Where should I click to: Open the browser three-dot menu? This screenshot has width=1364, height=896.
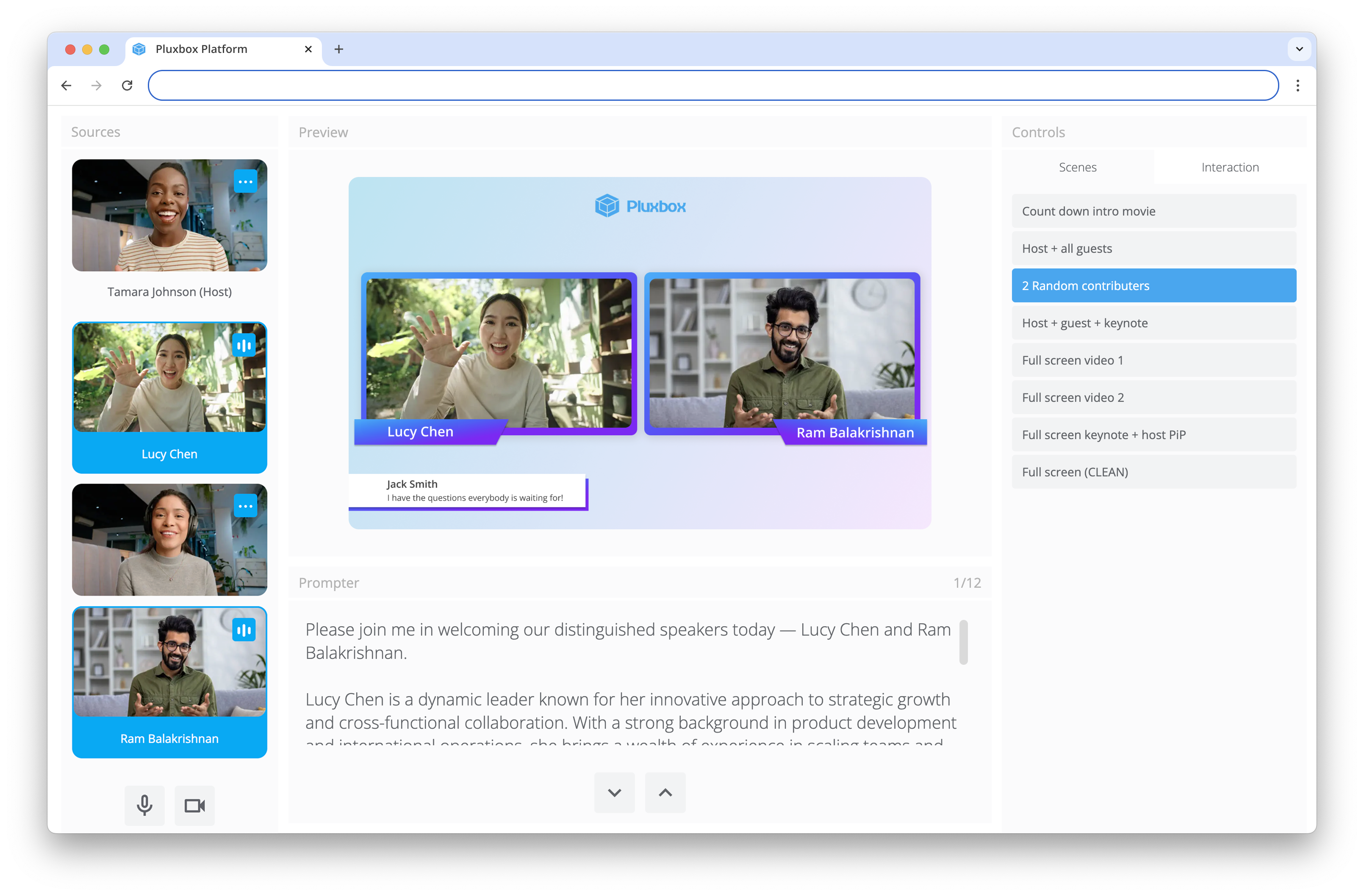(x=1297, y=85)
